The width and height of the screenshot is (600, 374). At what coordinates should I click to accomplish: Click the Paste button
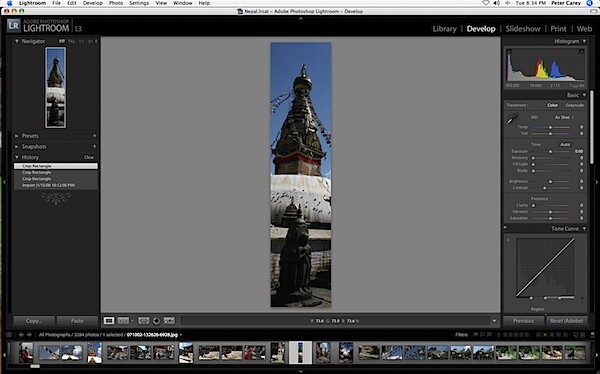77,321
